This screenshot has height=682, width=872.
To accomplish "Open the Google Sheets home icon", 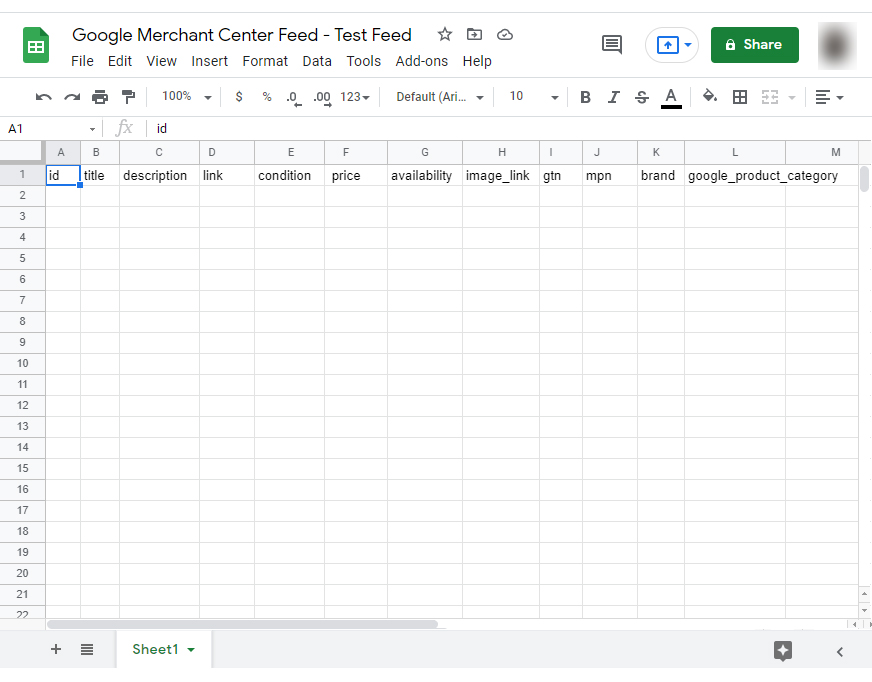I will tap(36, 45).
